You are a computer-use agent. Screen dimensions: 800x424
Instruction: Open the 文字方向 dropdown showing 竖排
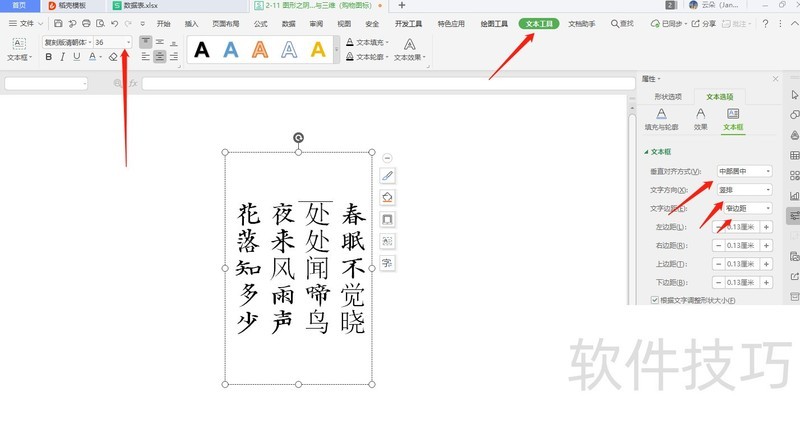click(x=744, y=190)
